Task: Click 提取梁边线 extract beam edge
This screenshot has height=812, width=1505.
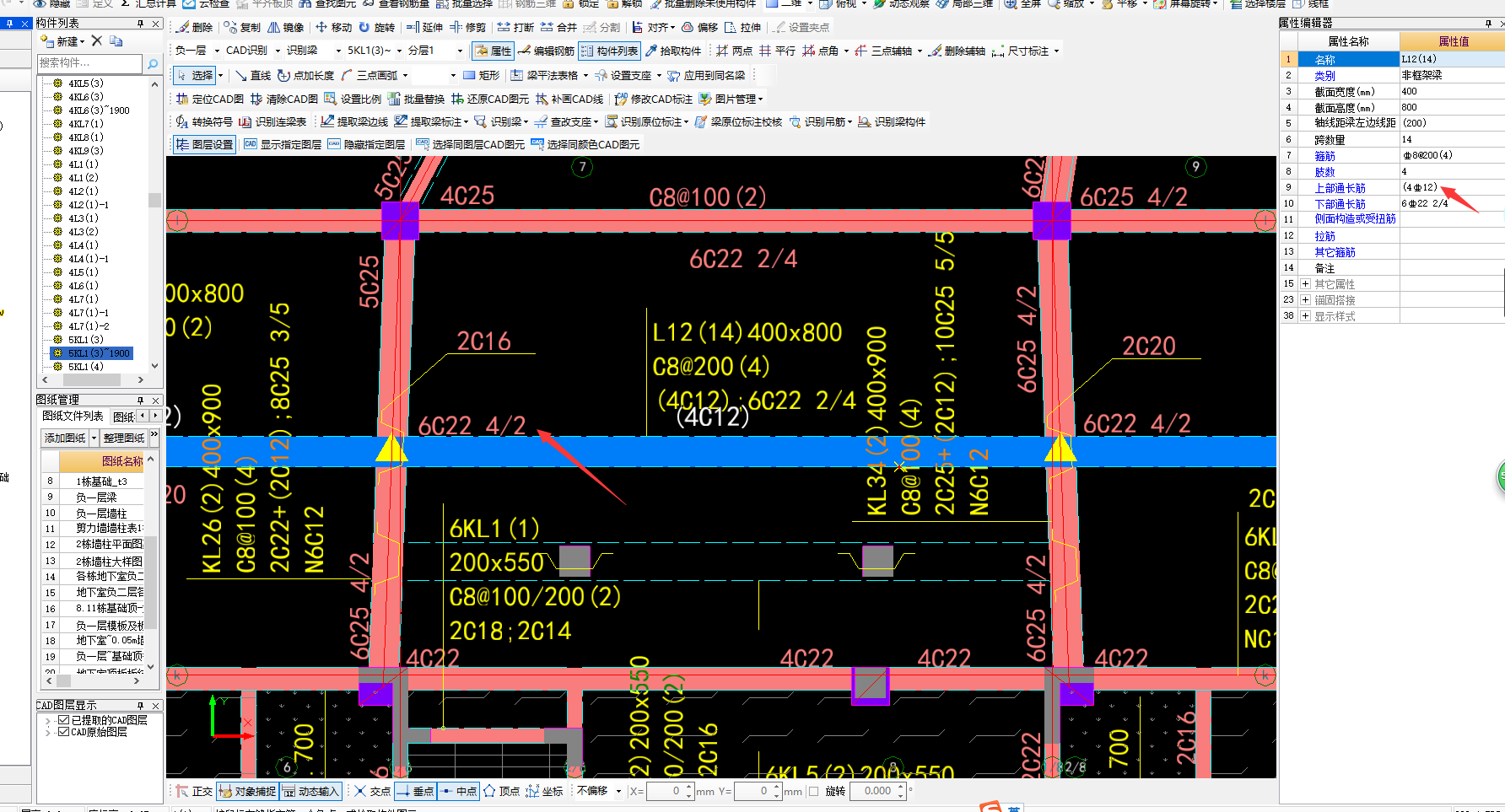Action: click(x=354, y=121)
